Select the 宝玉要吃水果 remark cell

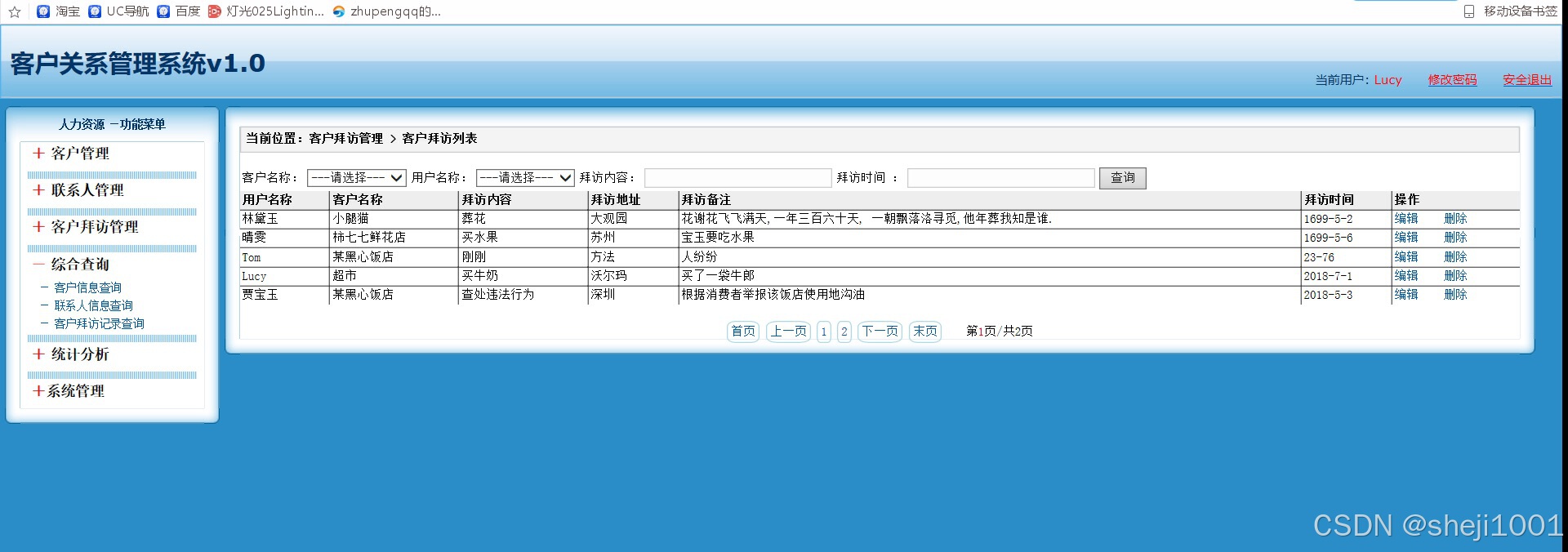coord(990,238)
